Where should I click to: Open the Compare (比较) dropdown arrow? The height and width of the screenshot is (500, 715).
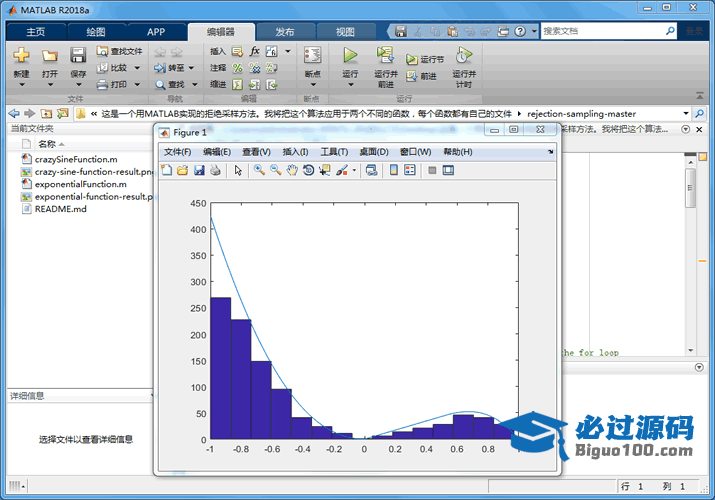click(x=137, y=68)
